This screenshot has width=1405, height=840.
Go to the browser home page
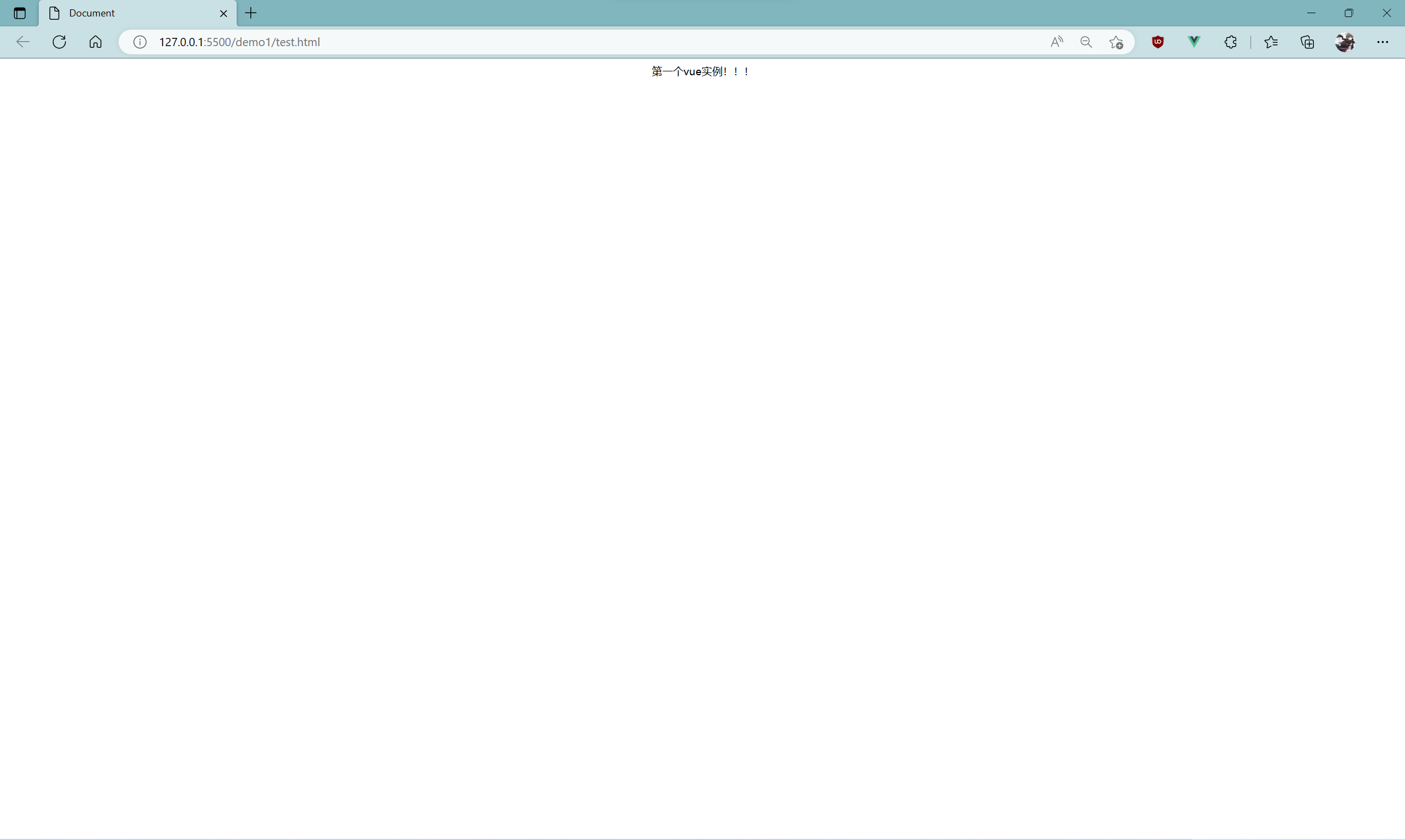pos(96,42)
